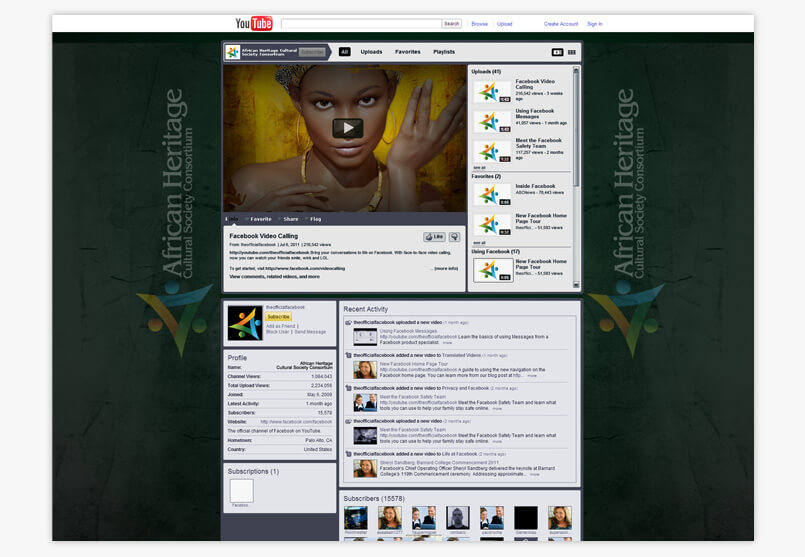Expand the (more info) description link
805x557 pixels.
tap(446, 268)
